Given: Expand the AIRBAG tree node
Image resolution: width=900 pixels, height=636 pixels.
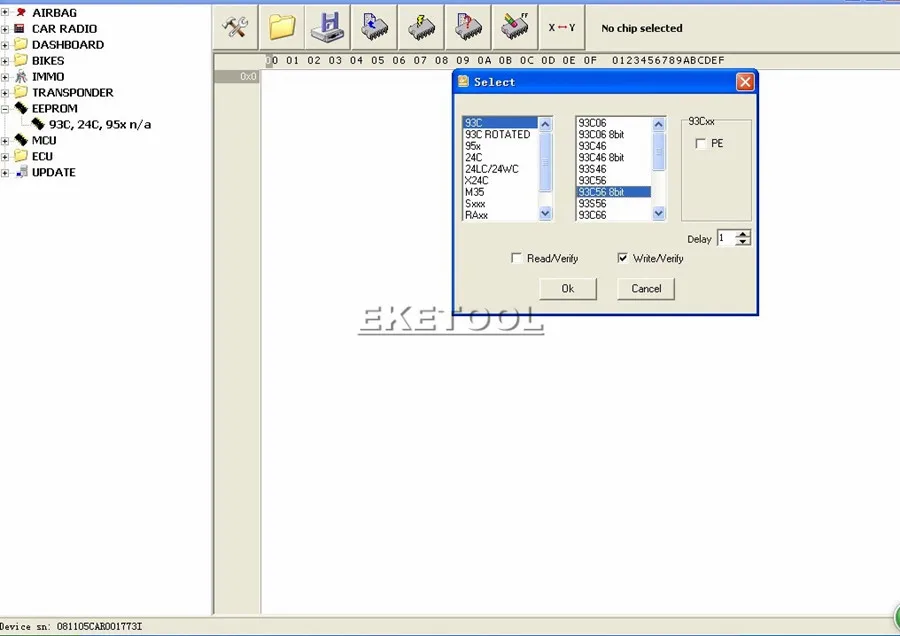Looking at the screenshot, I should click(5, 12).
